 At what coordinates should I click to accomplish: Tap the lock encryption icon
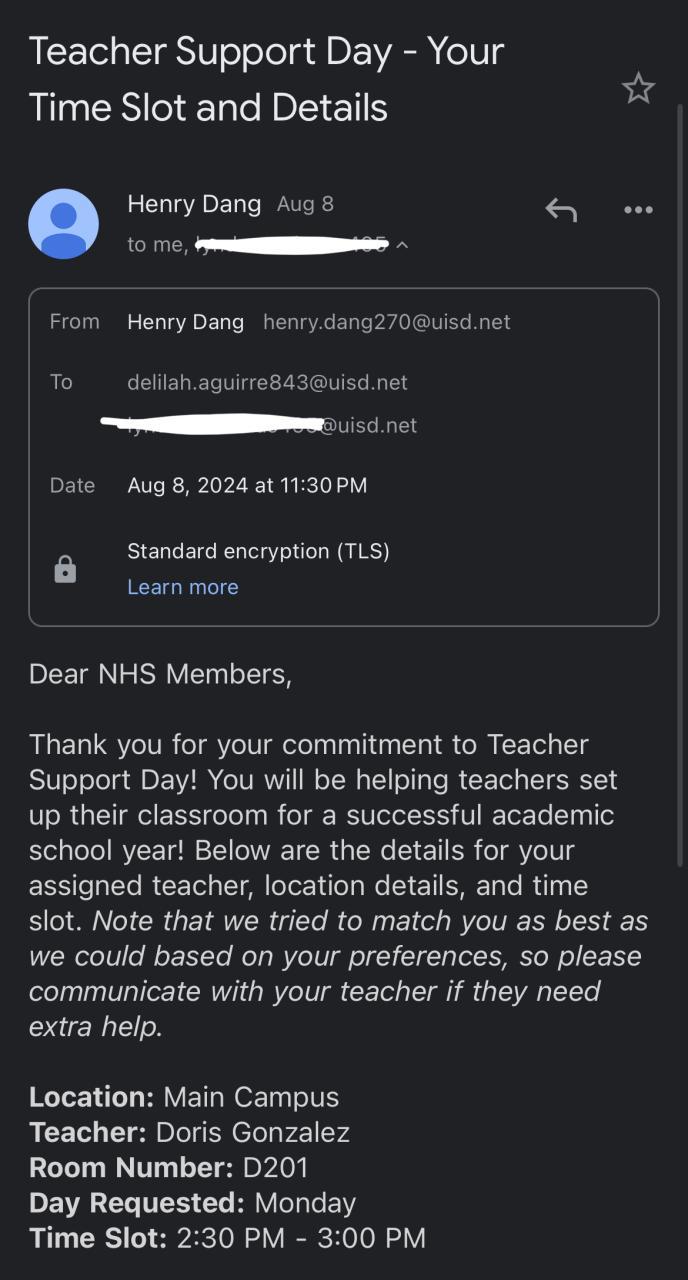65,570
